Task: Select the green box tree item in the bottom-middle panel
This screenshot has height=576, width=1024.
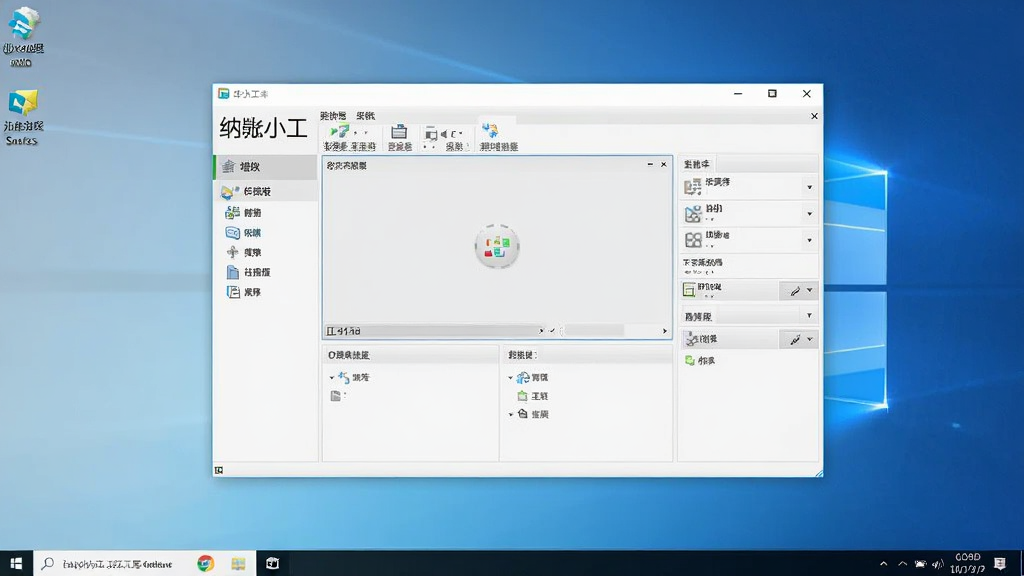Action: click(x=533, y=396)
